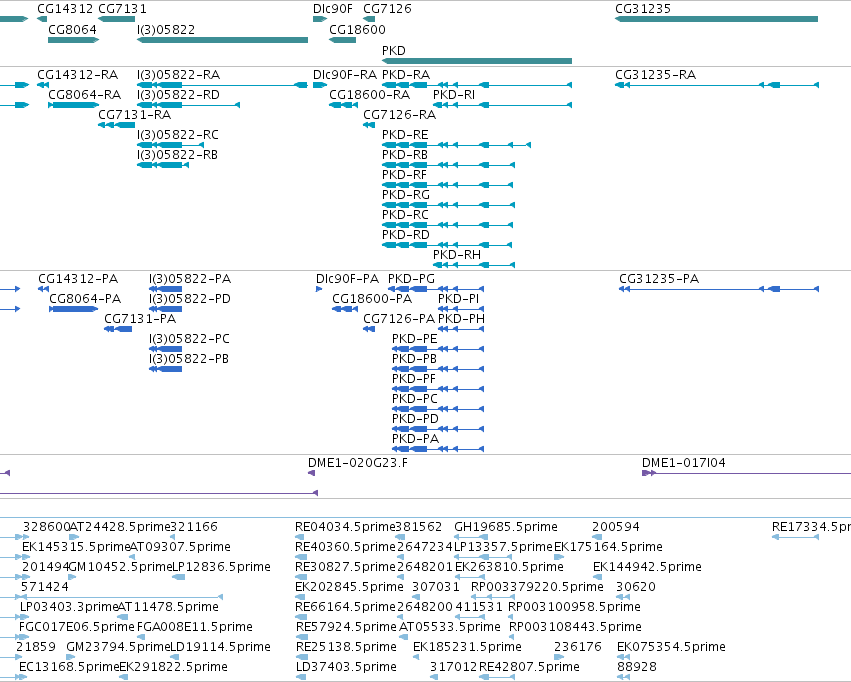
Task: Select protein PKD-PG
Action: click(411, 279)
